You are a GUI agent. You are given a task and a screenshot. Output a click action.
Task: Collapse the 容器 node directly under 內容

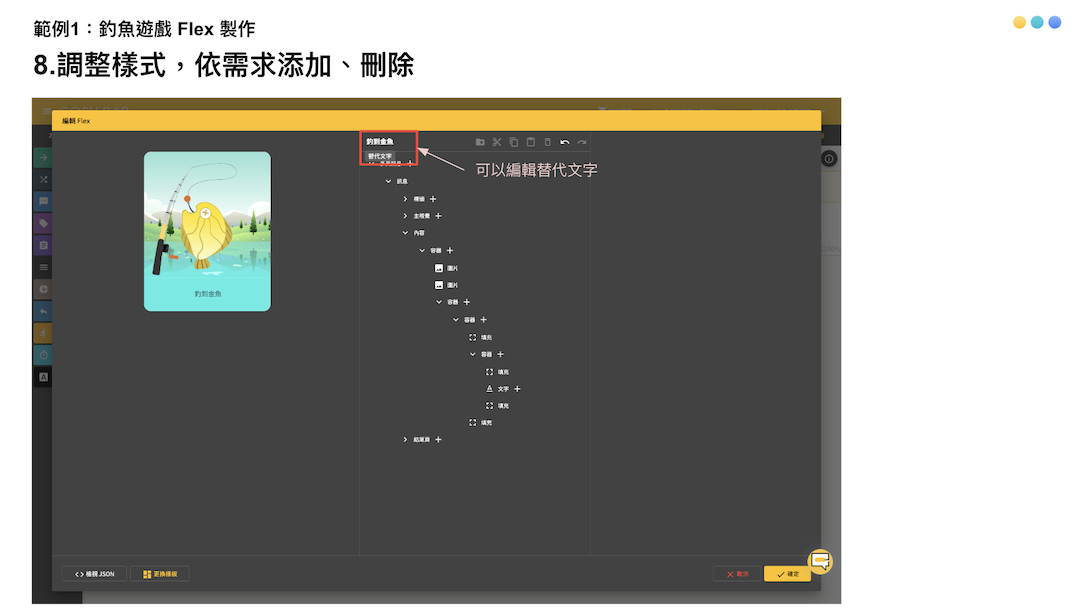tap(422, 251)
